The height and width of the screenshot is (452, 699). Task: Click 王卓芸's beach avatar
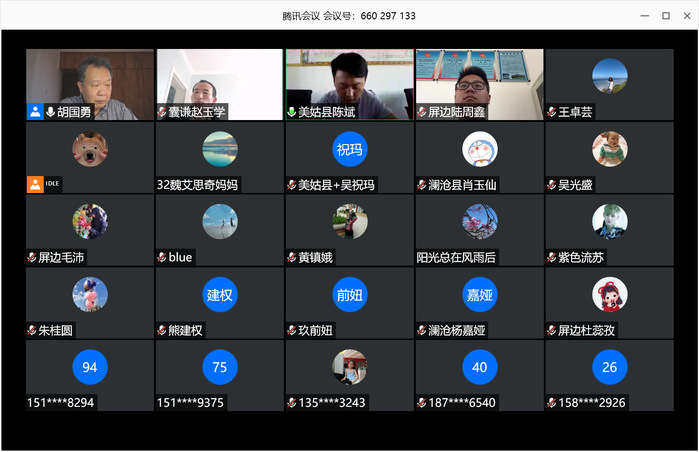610,76
